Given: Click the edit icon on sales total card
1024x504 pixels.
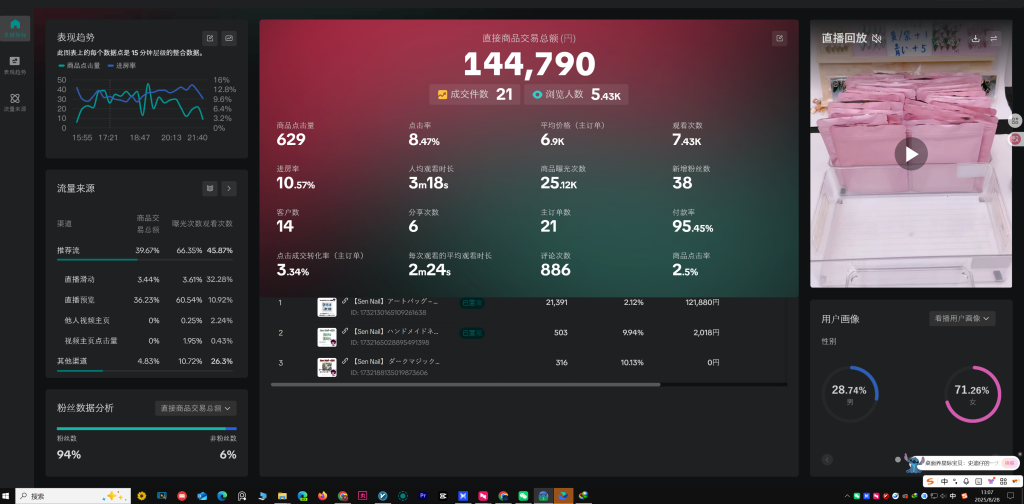Looking at the screenshot, I should pos(779,38).
